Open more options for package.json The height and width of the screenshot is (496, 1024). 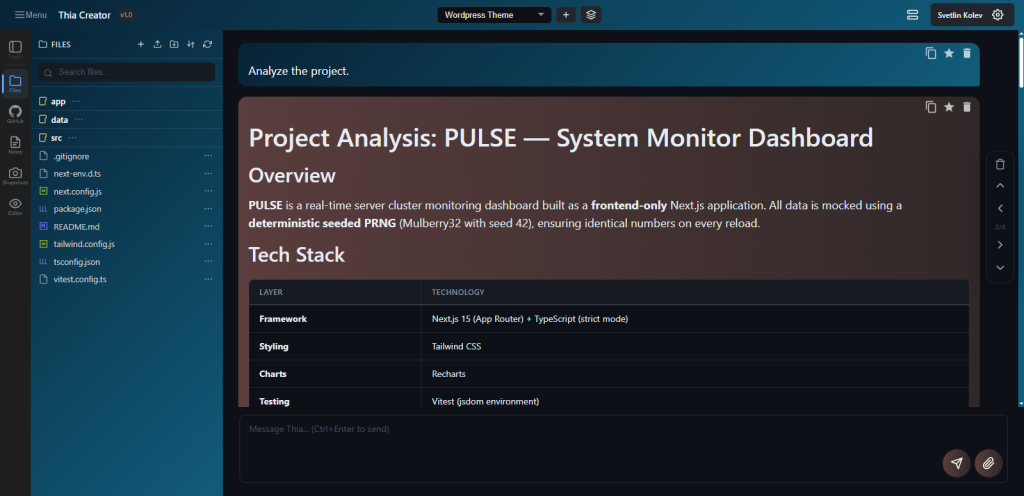[x=208, y=209]
